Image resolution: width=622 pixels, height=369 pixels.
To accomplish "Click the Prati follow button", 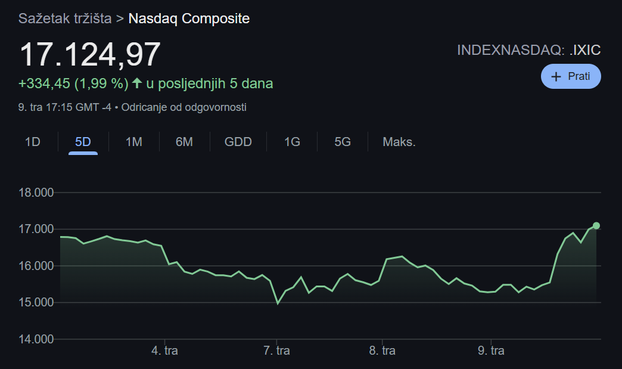I will coord(571,76).
